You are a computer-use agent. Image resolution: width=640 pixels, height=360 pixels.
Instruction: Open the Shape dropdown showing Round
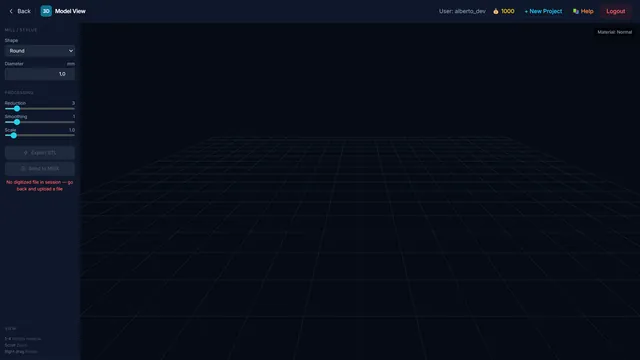pos(40,51)
